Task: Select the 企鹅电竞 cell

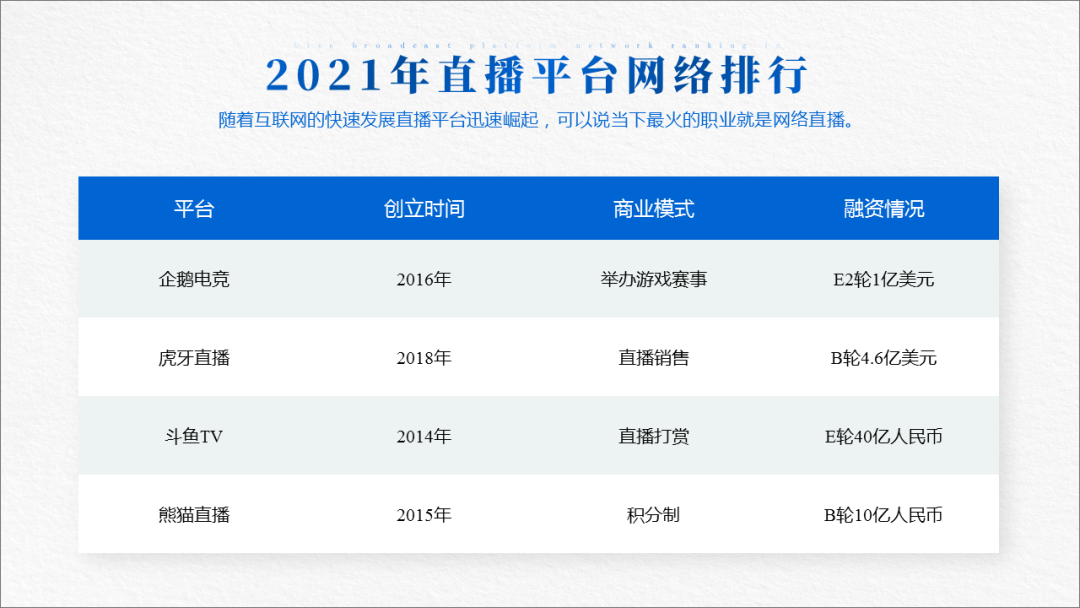Action: pos(194,279)
